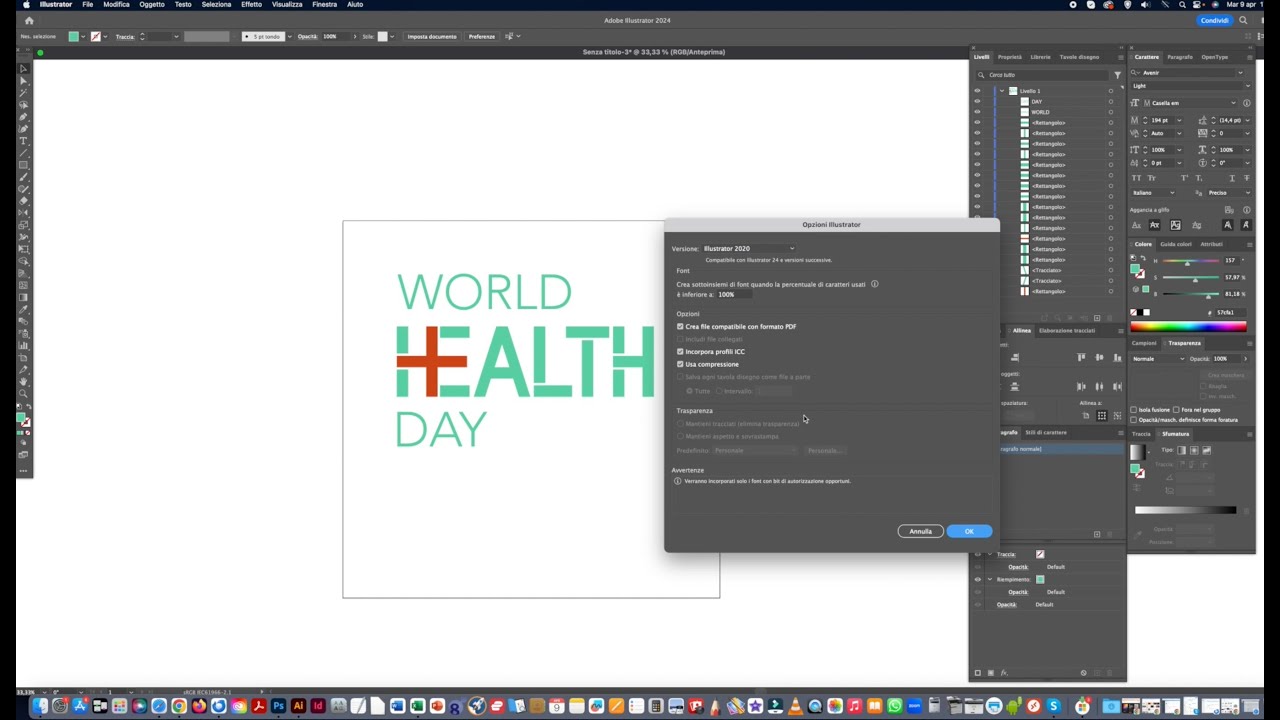Click the search magnifier icon near Condividi

pos(1244,20)
